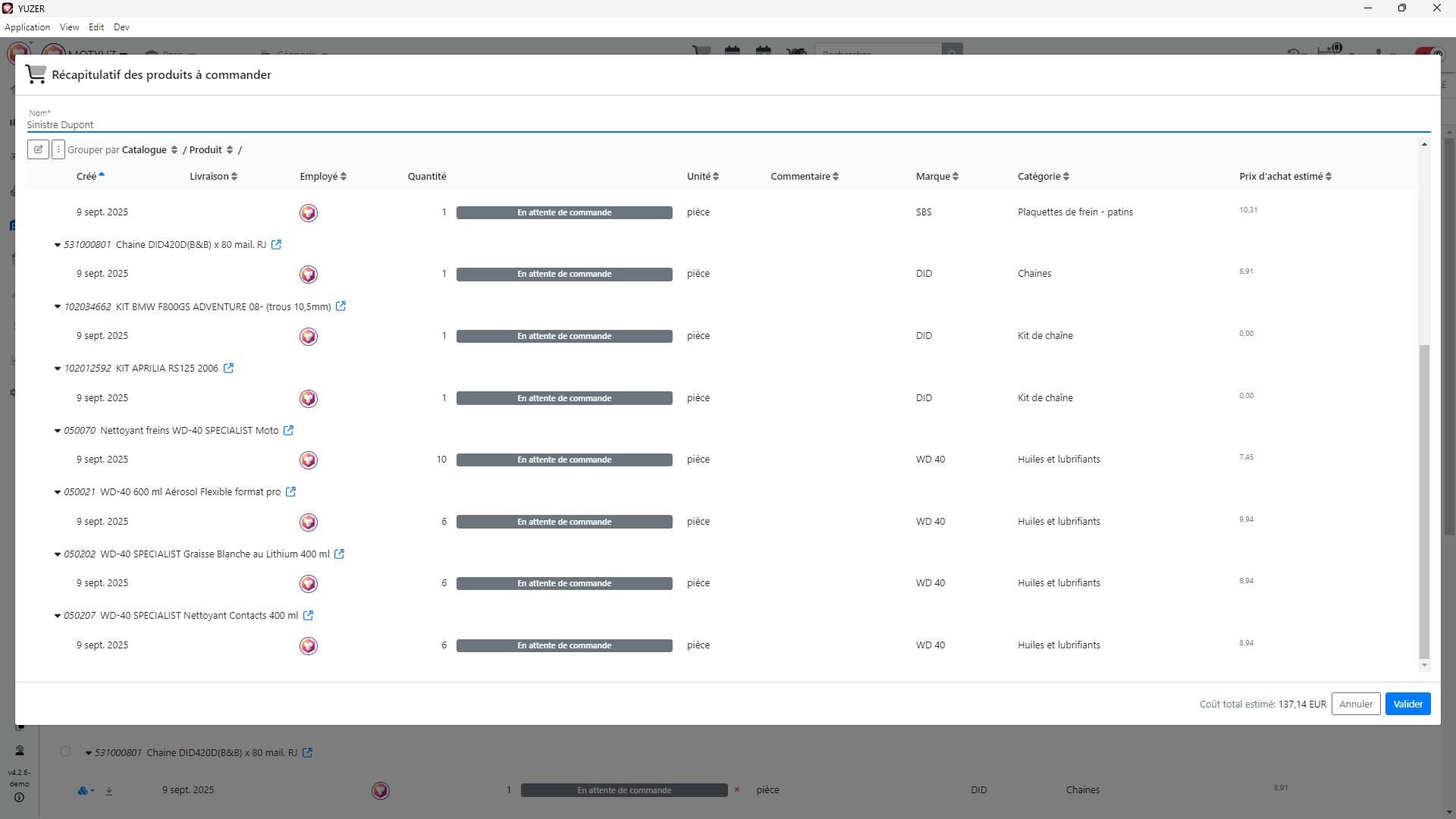Tick checkbox beside Chaine DID420D in background list
The image size is (1456, 819).
65,752
